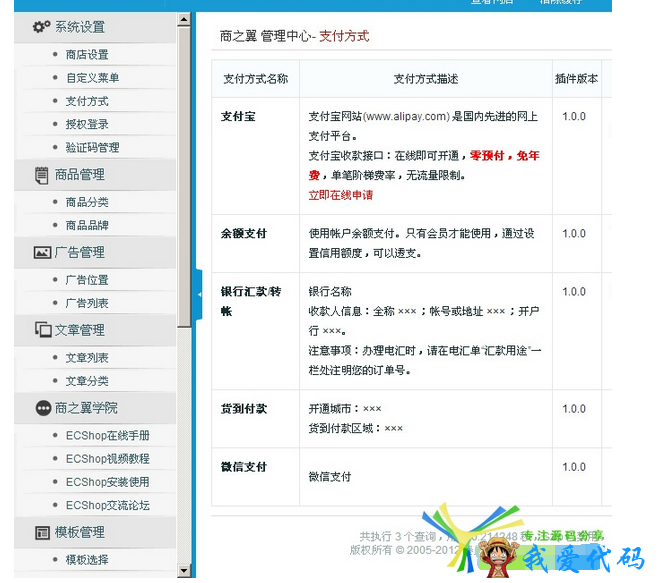The width and height of the screenshot is (662, 583).
Task: Click the layout icon beside 模板管理
Action: [42, 533]
